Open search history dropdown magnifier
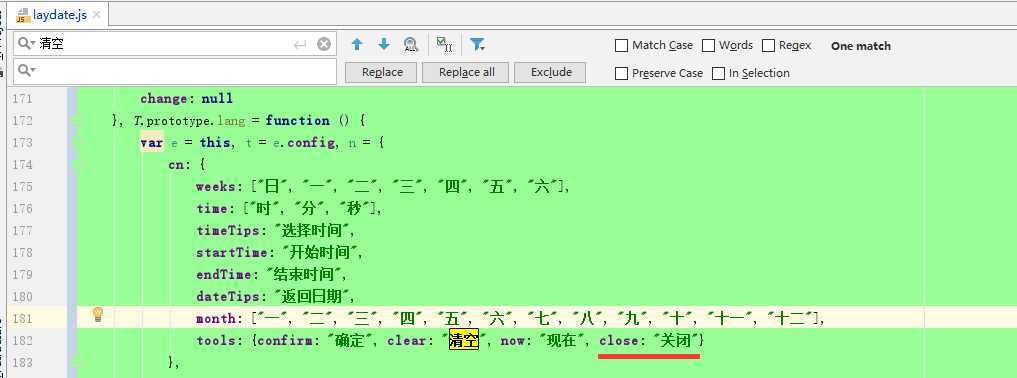The height and width of the screenshot is (378, 1017). coord(27,44)
